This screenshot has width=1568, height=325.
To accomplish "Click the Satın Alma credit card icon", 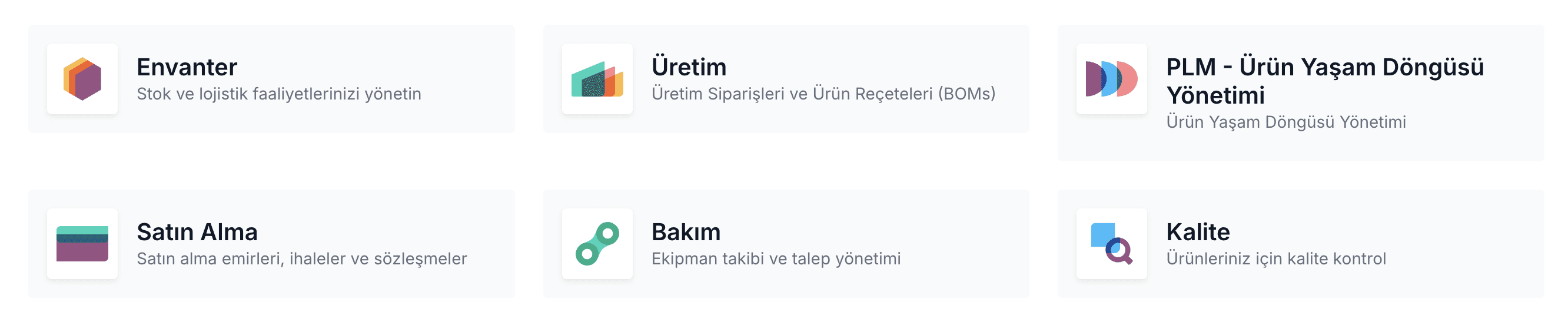I will click(x=82, y=244).
